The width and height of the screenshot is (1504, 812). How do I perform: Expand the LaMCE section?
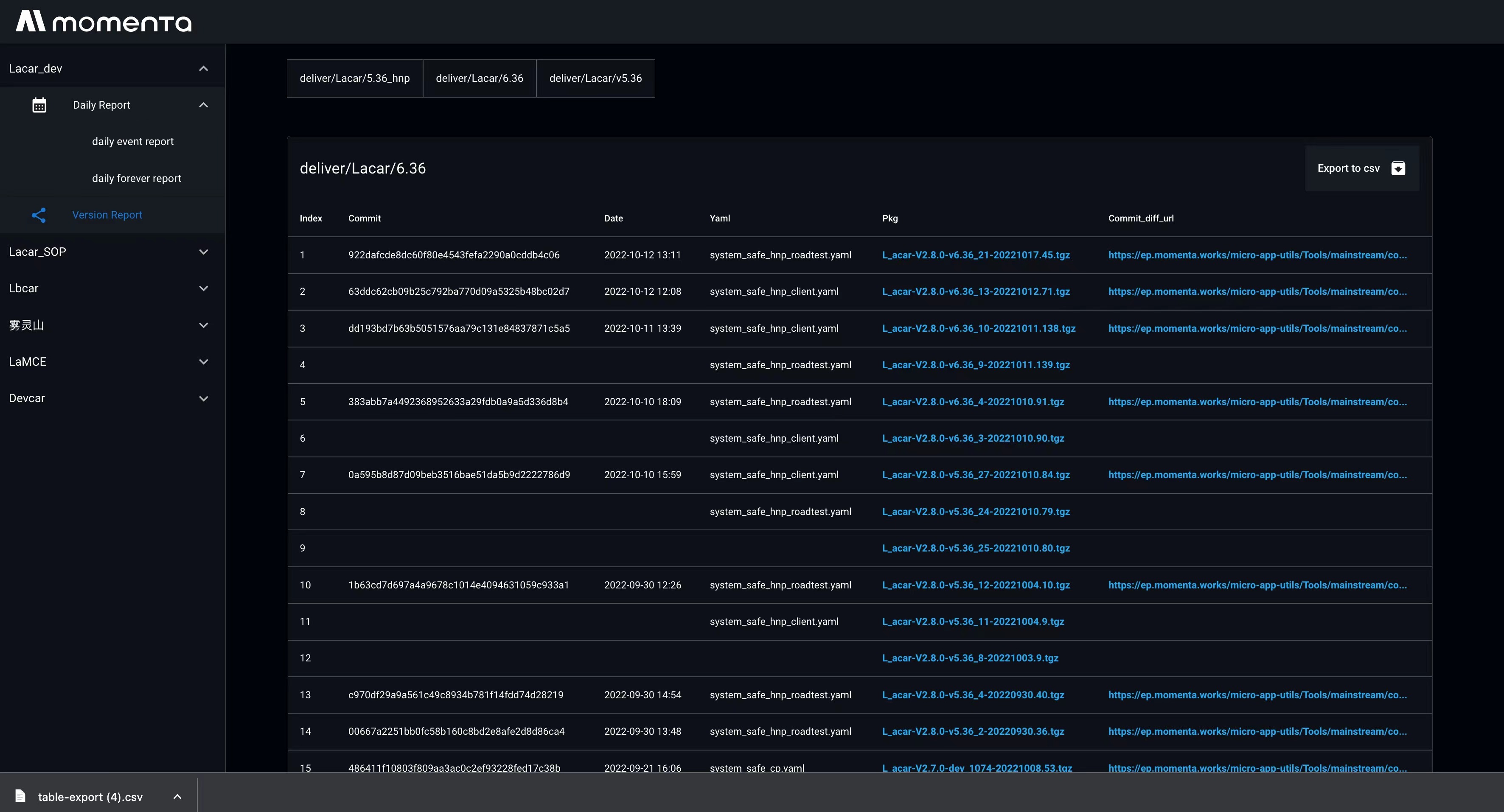112,361
